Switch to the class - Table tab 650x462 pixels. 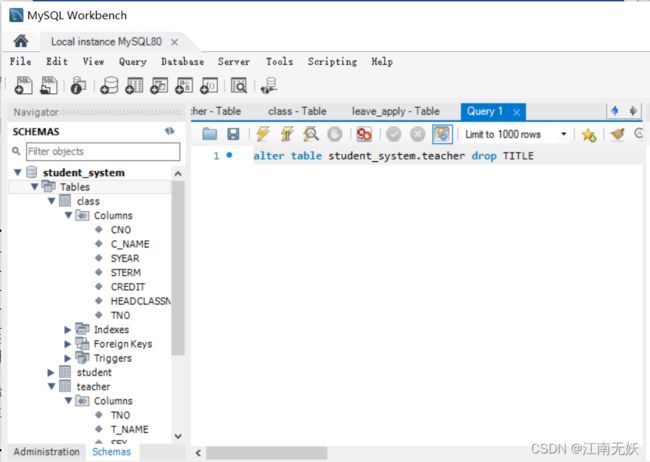click(297, 111)
